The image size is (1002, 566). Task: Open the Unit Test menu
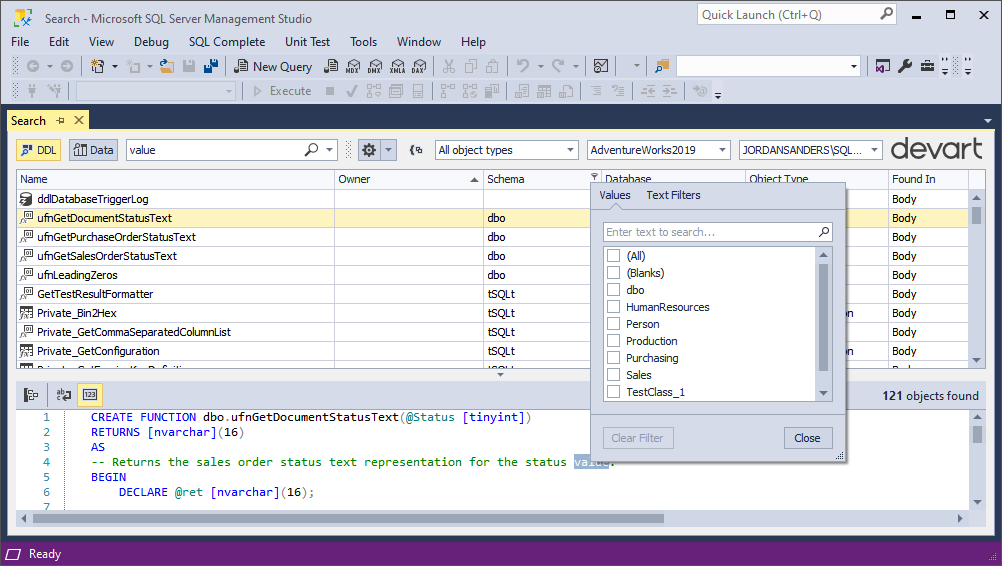307,42
